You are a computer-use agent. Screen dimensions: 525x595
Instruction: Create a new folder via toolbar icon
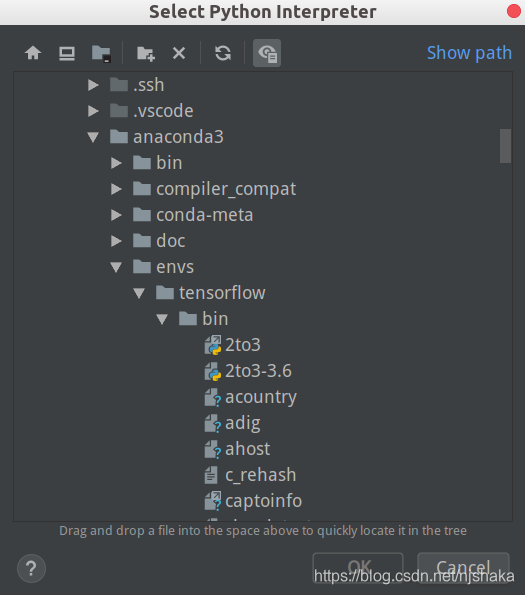tap(146, 54)
